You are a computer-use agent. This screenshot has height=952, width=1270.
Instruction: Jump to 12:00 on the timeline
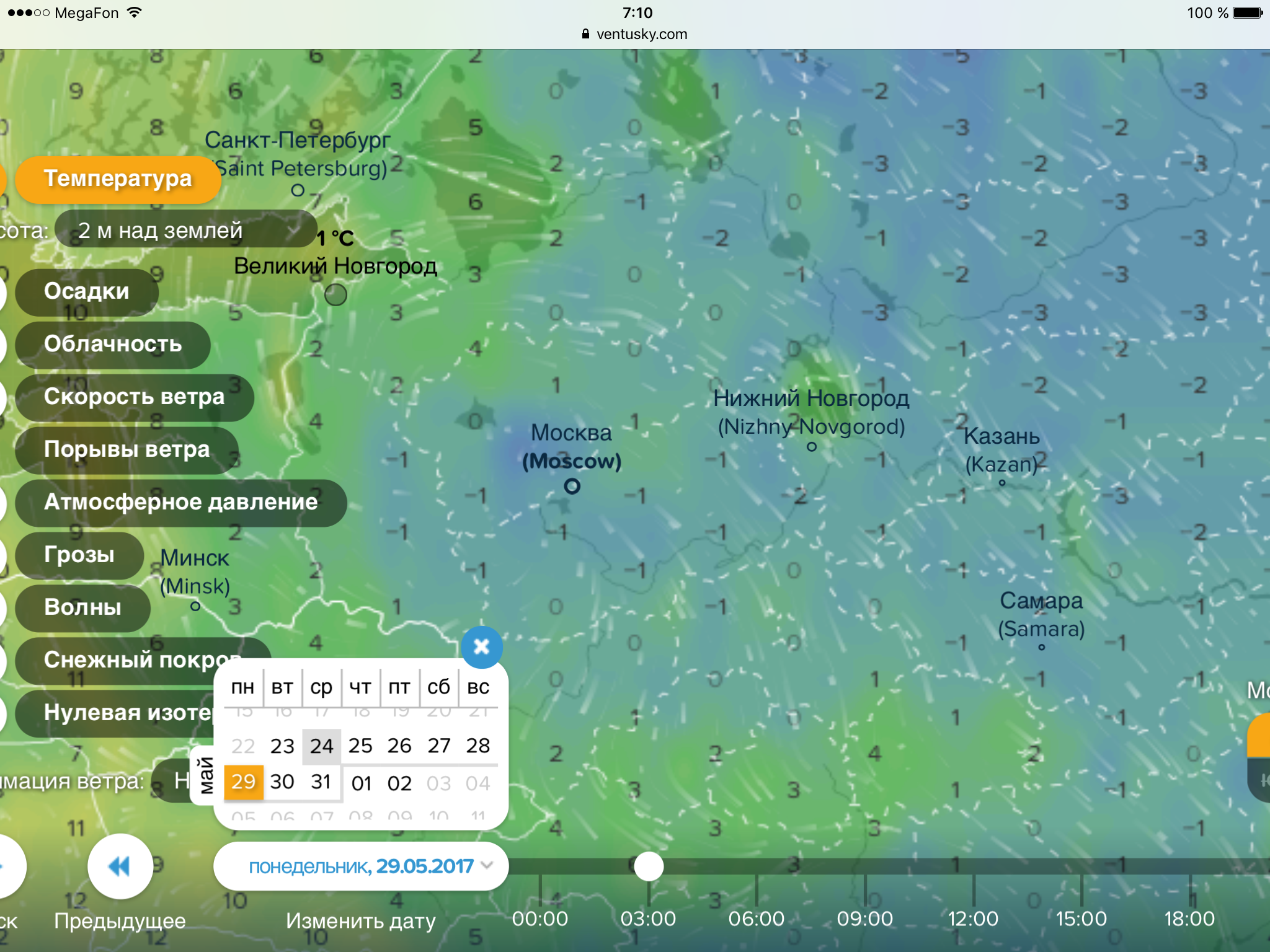[x=973, y=919]
